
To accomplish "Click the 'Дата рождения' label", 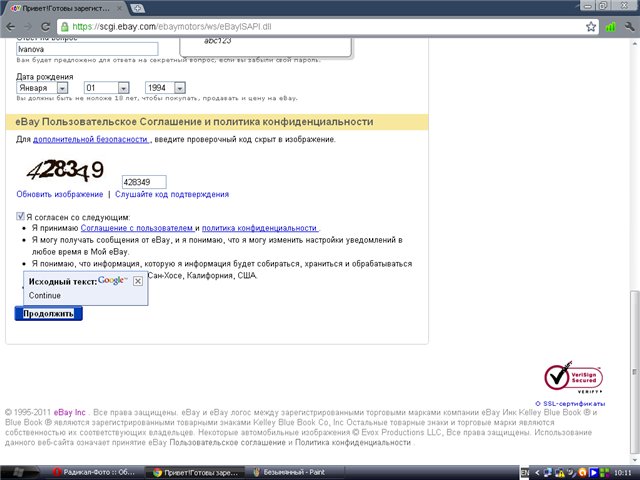I will click(x=45, y=77).
